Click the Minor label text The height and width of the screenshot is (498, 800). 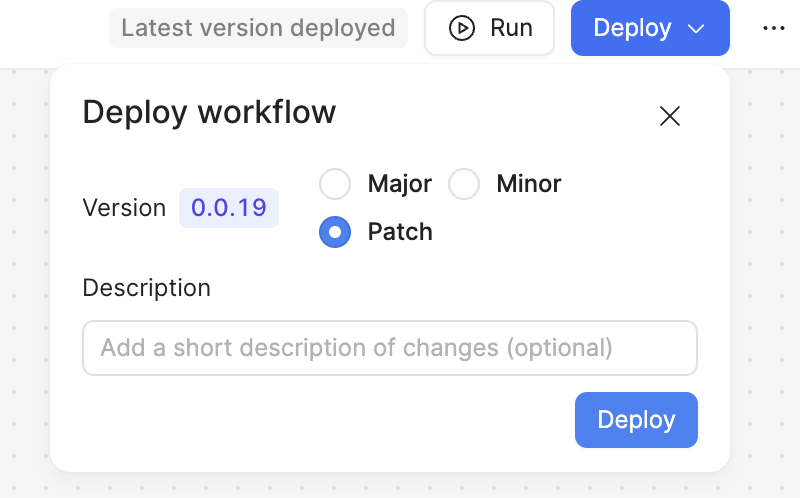[x=529, y=184]
